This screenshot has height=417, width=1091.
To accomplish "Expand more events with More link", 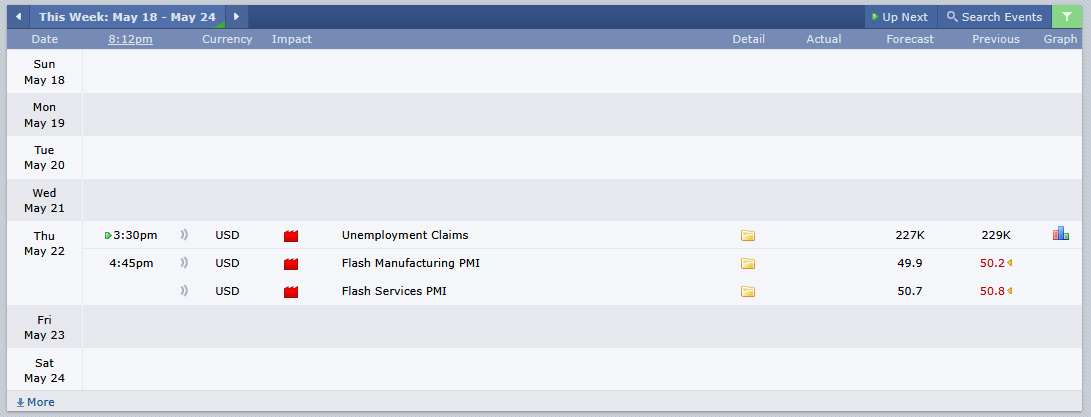I will pos(35,402).
